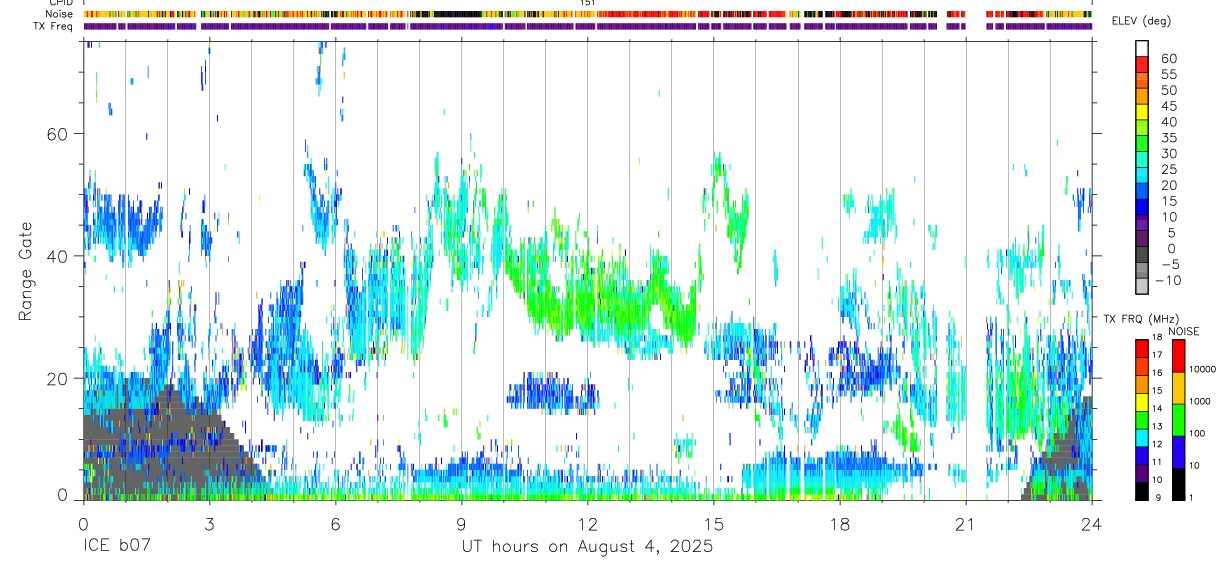Click the yellow ELEV segment between 40 and 45

[x=1142, y=114]
